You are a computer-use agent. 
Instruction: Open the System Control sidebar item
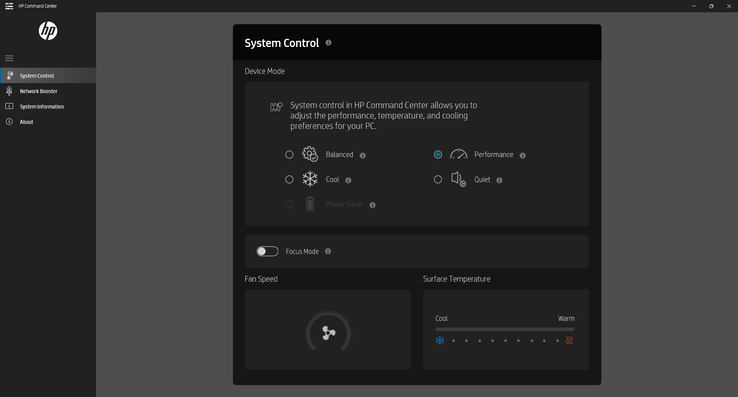coord(48,75)
